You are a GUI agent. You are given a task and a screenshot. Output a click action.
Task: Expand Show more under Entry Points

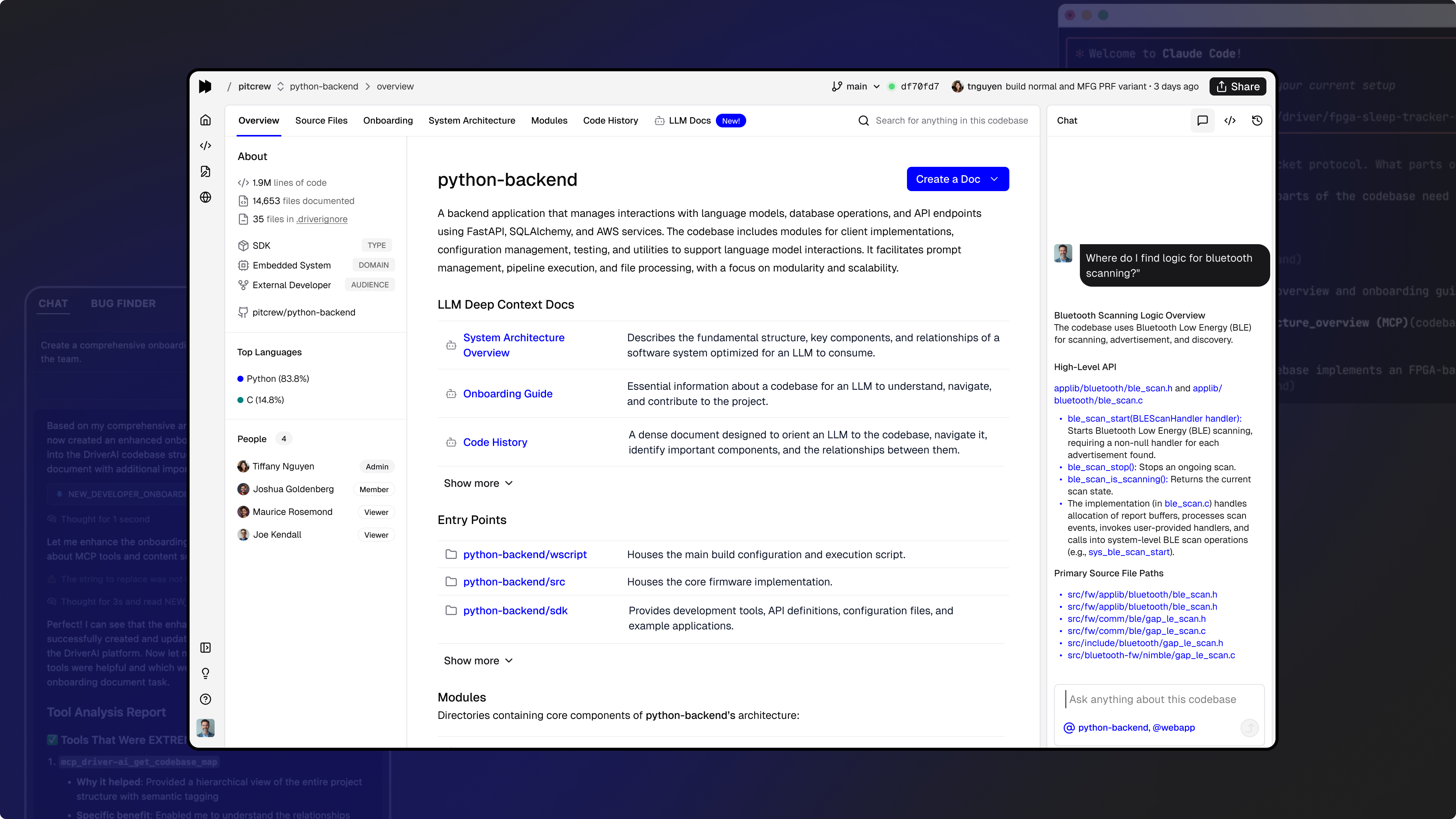pos(478,661)
